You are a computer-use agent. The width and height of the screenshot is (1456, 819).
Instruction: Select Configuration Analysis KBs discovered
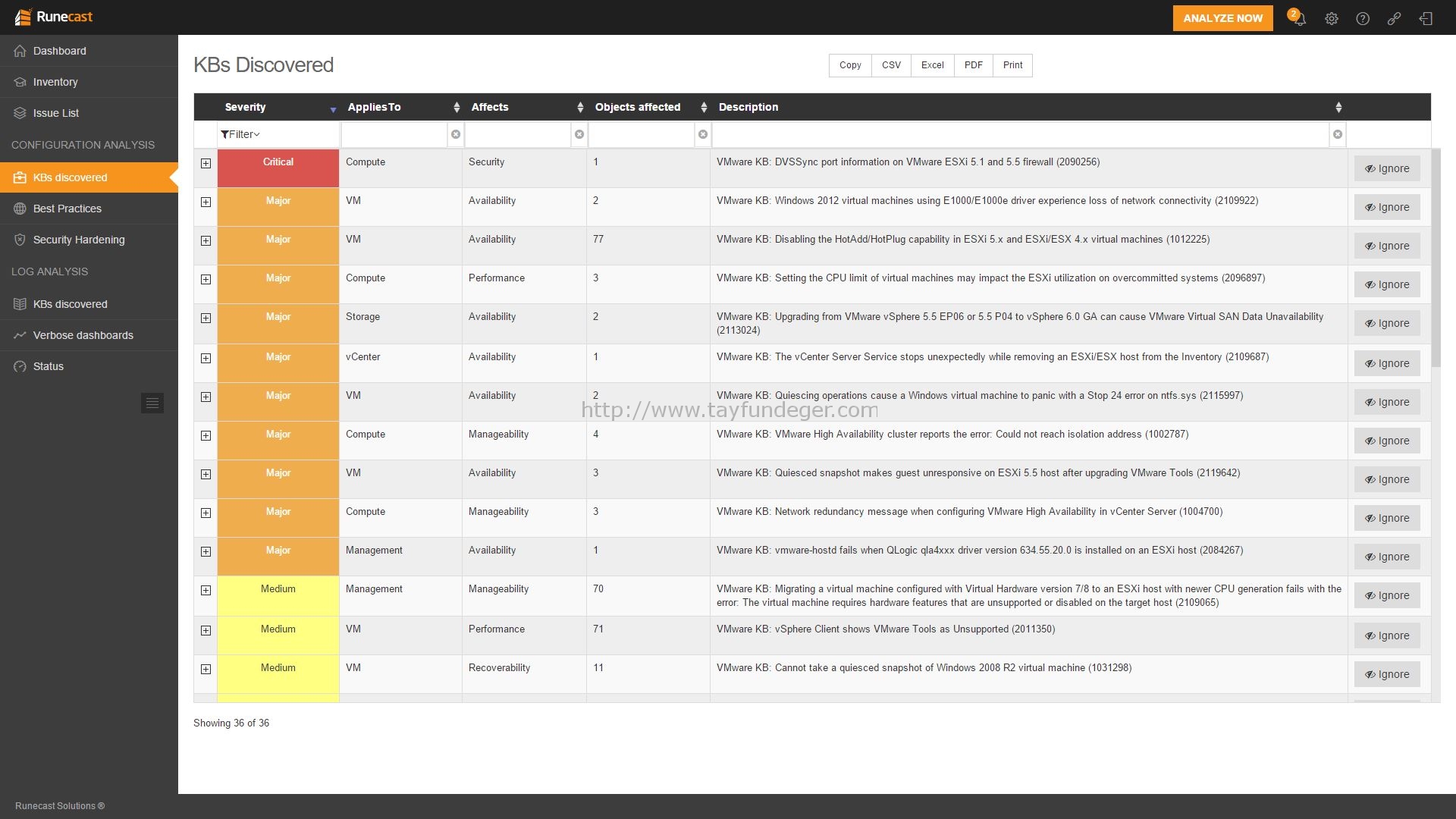[89, 177]
